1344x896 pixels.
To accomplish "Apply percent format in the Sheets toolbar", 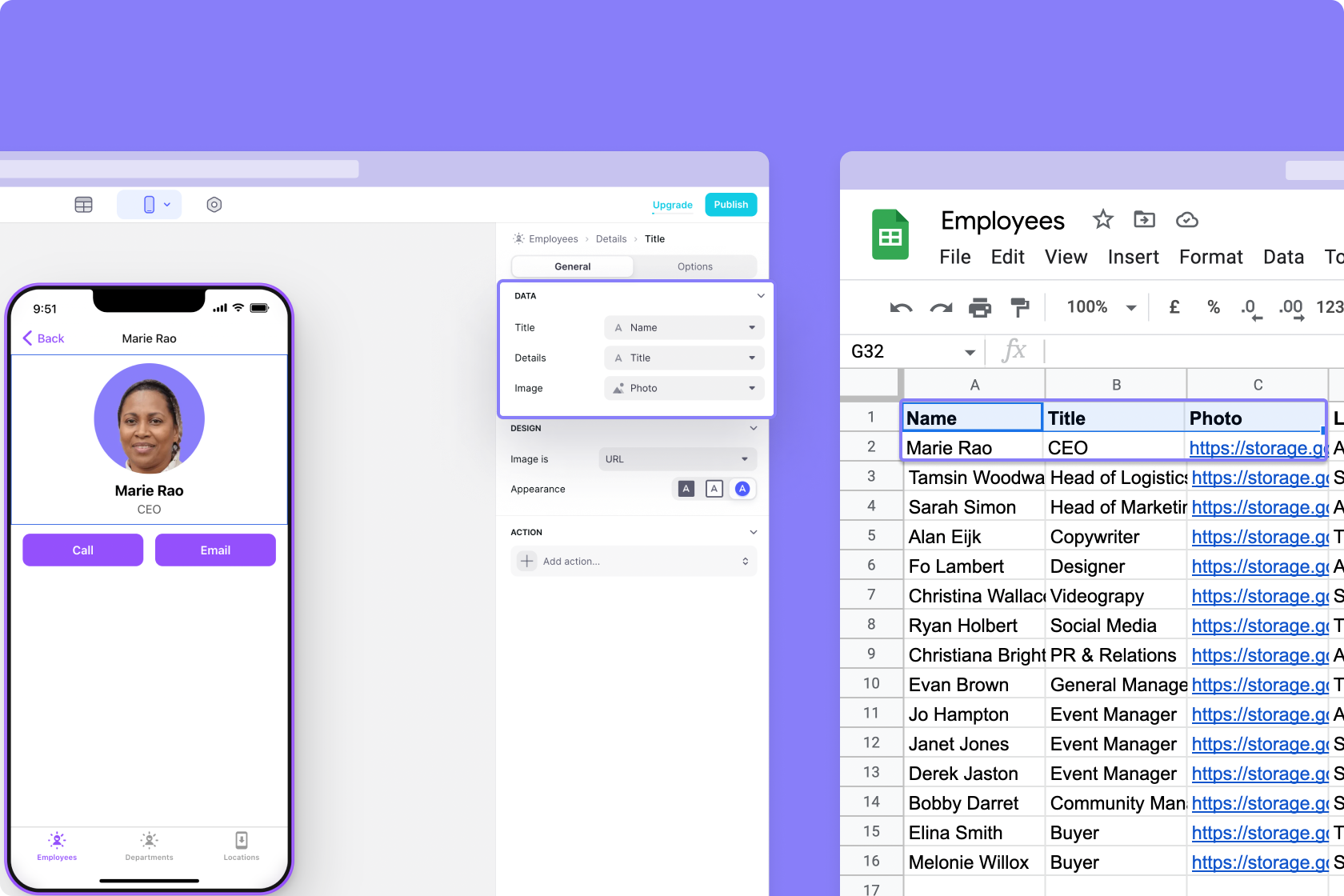I will coord(1213,307).
